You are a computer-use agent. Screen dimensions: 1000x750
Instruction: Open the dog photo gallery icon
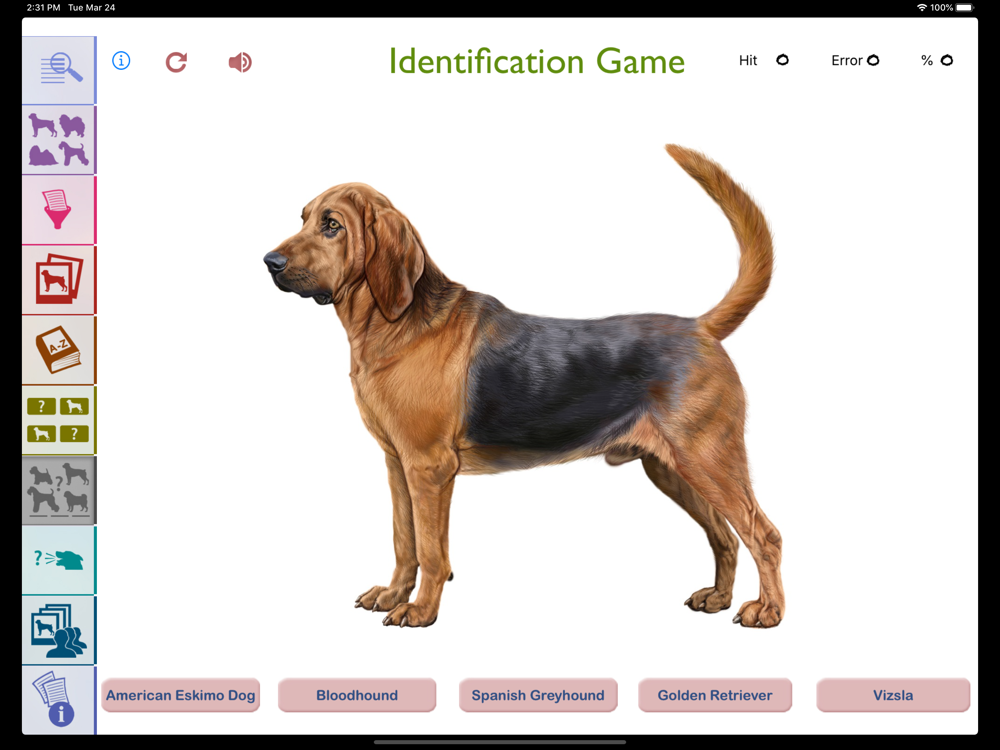click(x=59, y=280)
